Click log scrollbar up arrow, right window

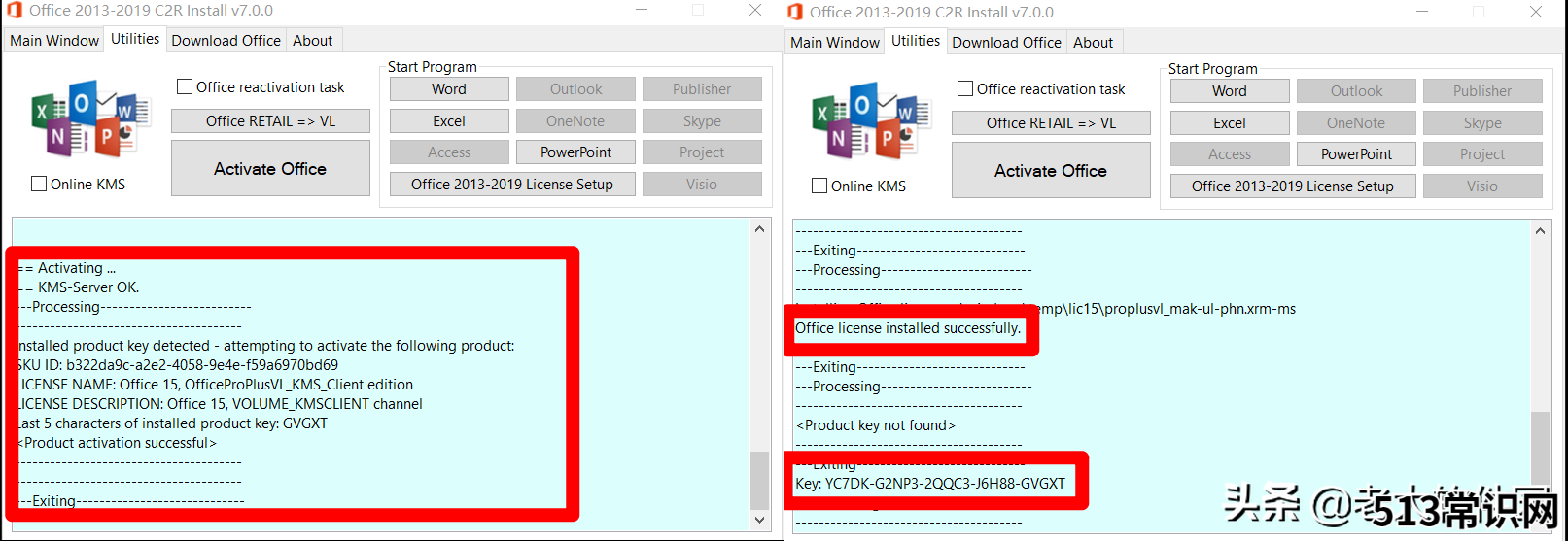pyautogui.click(x=1540, y=230)
